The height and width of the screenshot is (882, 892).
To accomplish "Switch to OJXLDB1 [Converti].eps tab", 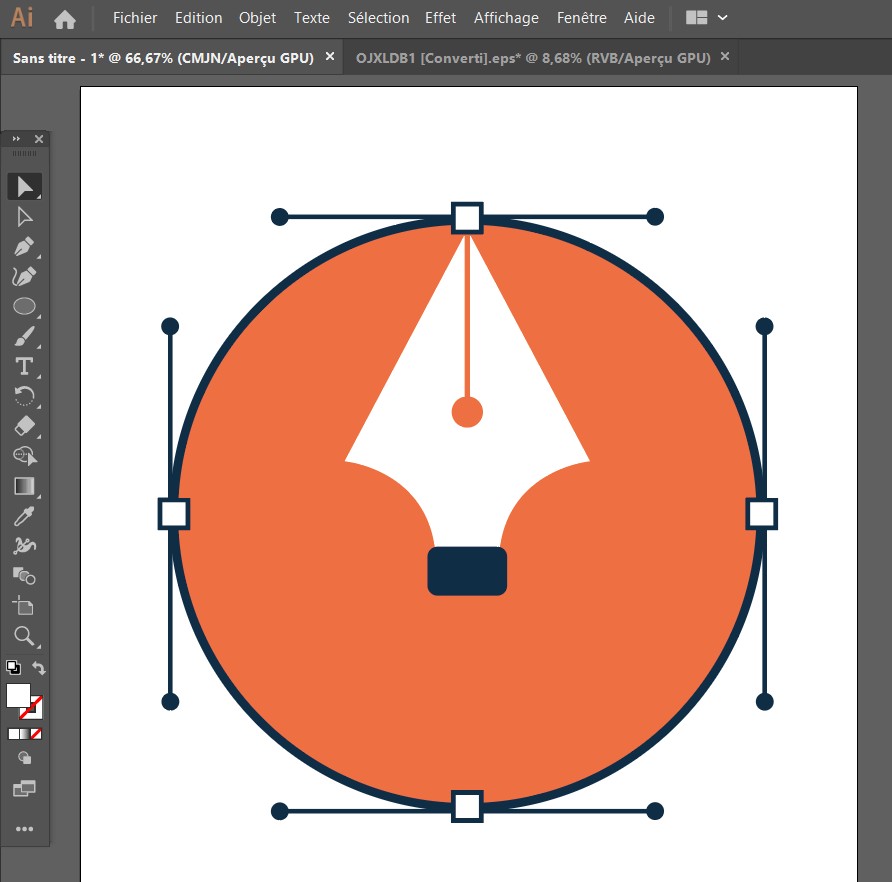I will pos(533,58).
